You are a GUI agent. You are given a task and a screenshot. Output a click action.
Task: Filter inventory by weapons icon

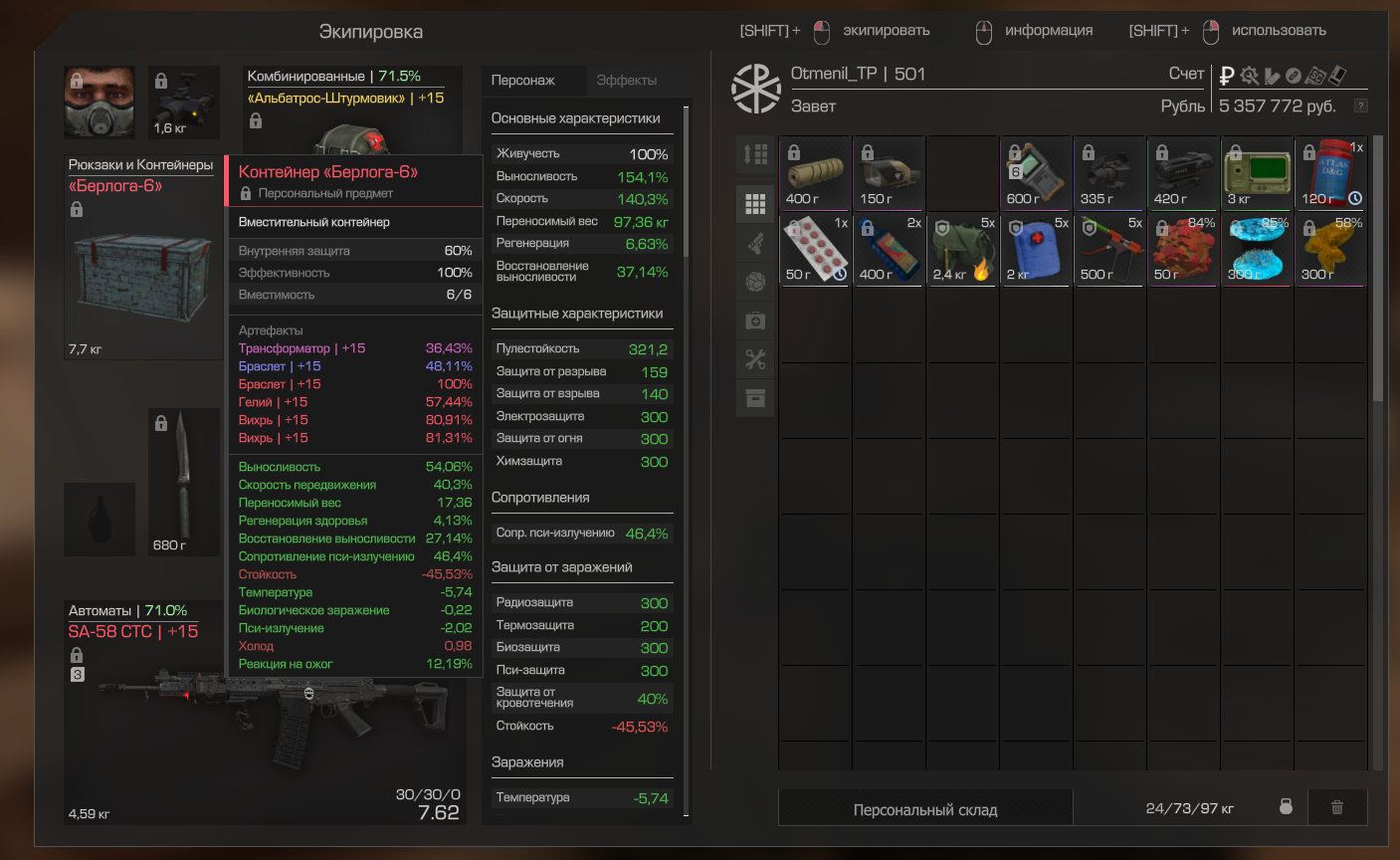[755, 243]
